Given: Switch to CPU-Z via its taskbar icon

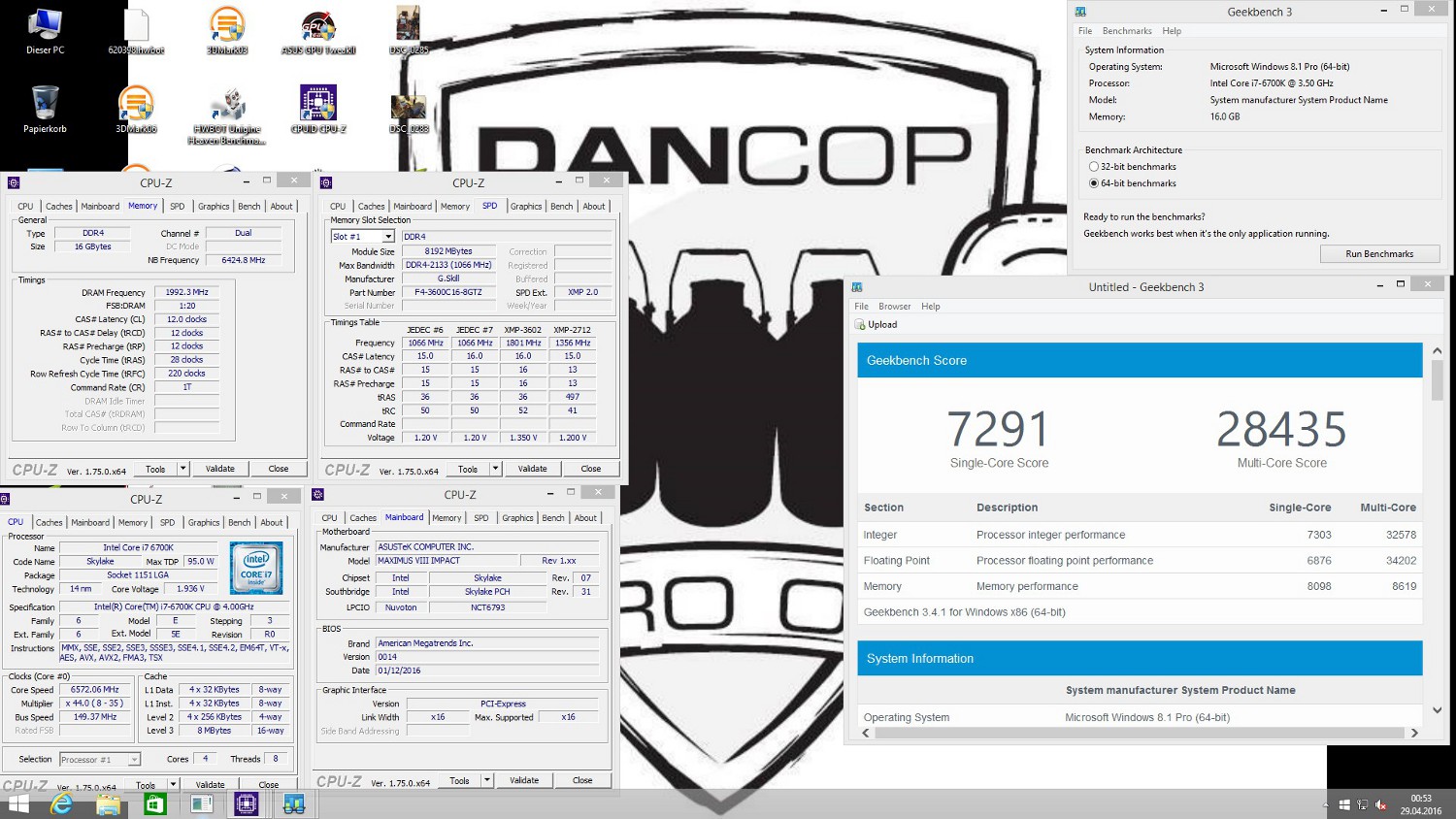Looking at the screenshot, I should tap(247, 804).
